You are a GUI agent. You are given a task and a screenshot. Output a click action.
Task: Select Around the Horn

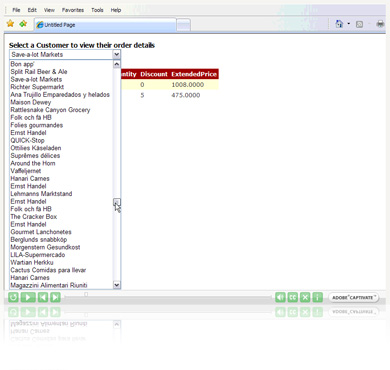click(33, 163)
